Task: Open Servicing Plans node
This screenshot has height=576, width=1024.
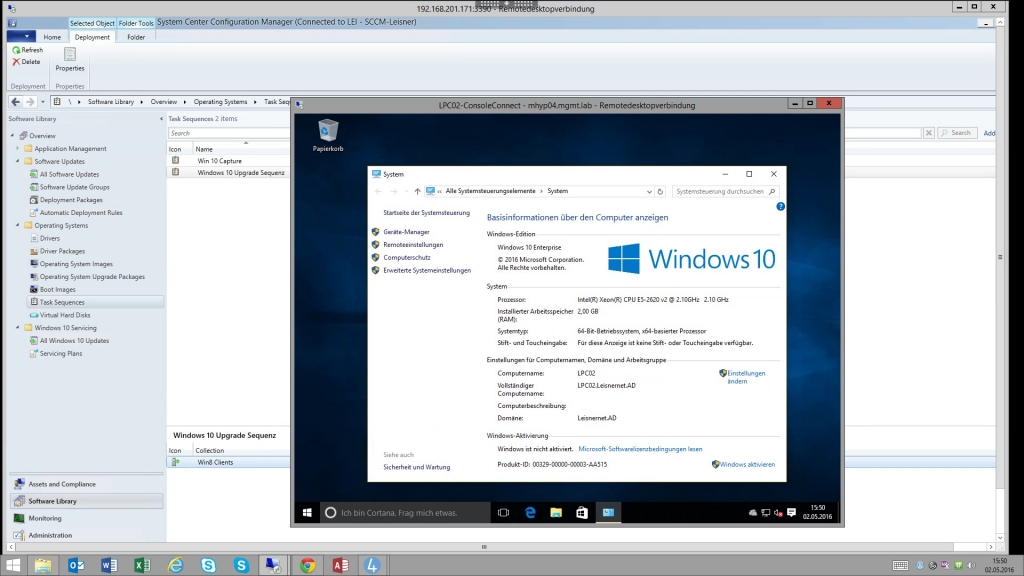Action: pyautogui.click(x=56, y=353)
